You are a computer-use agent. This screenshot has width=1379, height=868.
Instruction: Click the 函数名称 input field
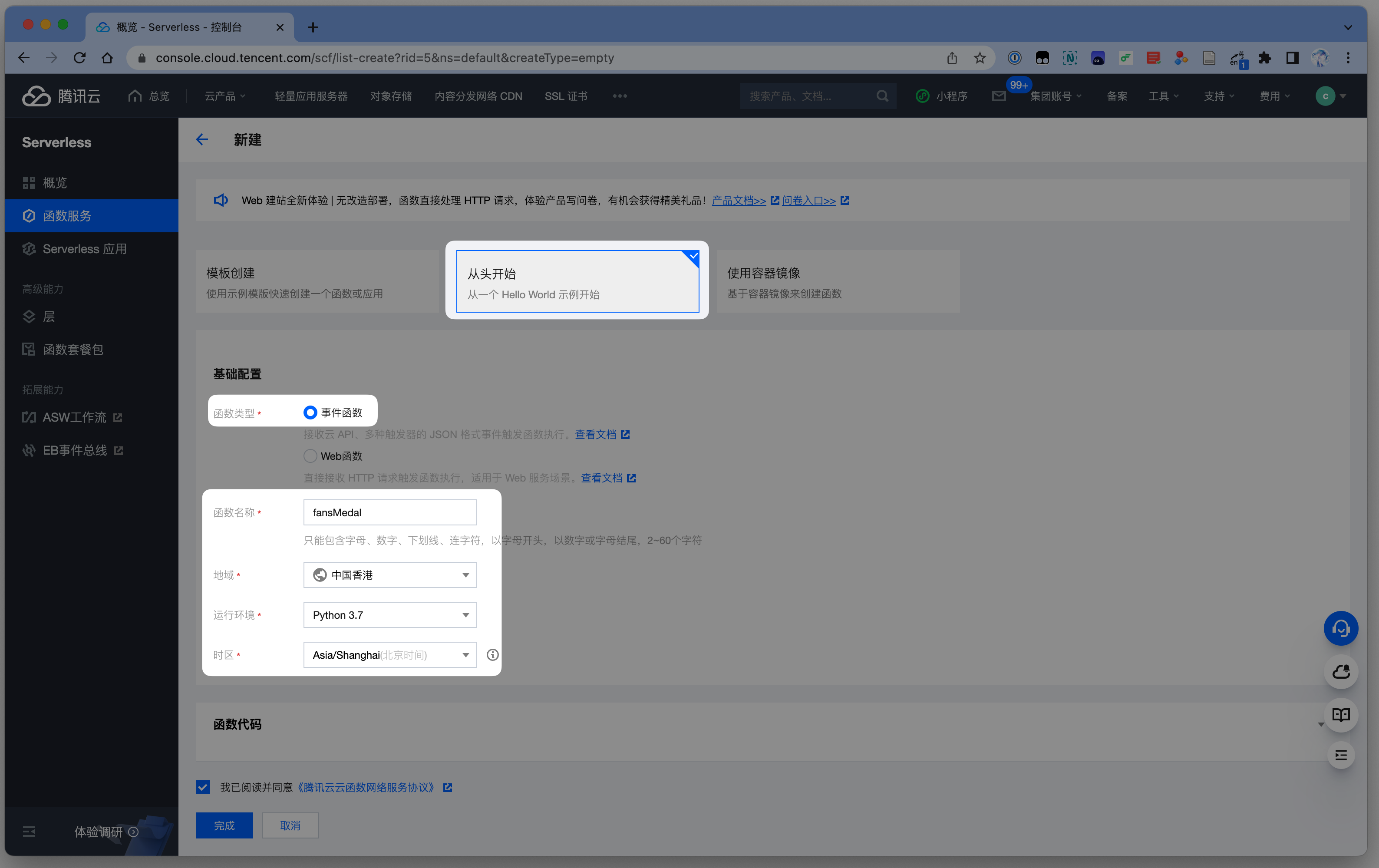390,512
